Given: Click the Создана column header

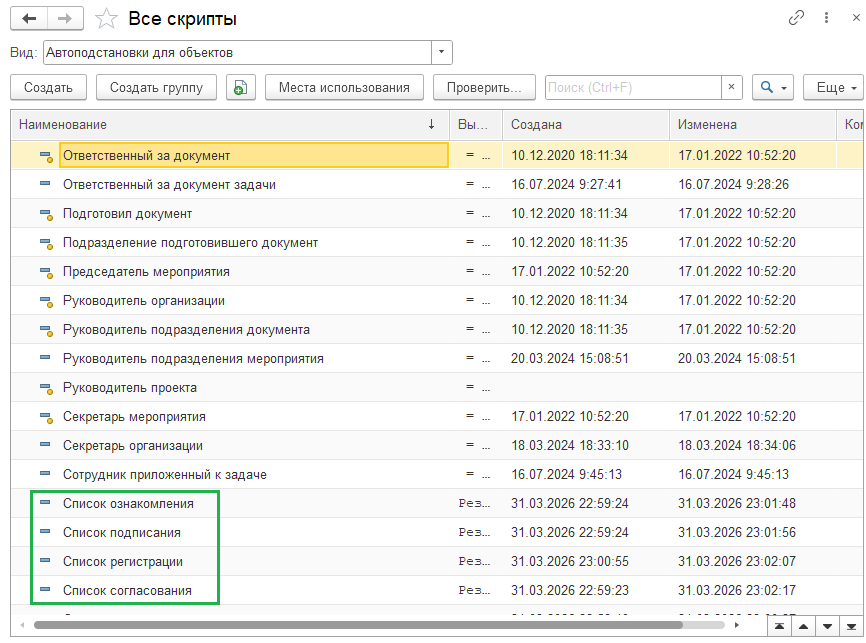Looking at the screenshot, I should tap(585, 125).
